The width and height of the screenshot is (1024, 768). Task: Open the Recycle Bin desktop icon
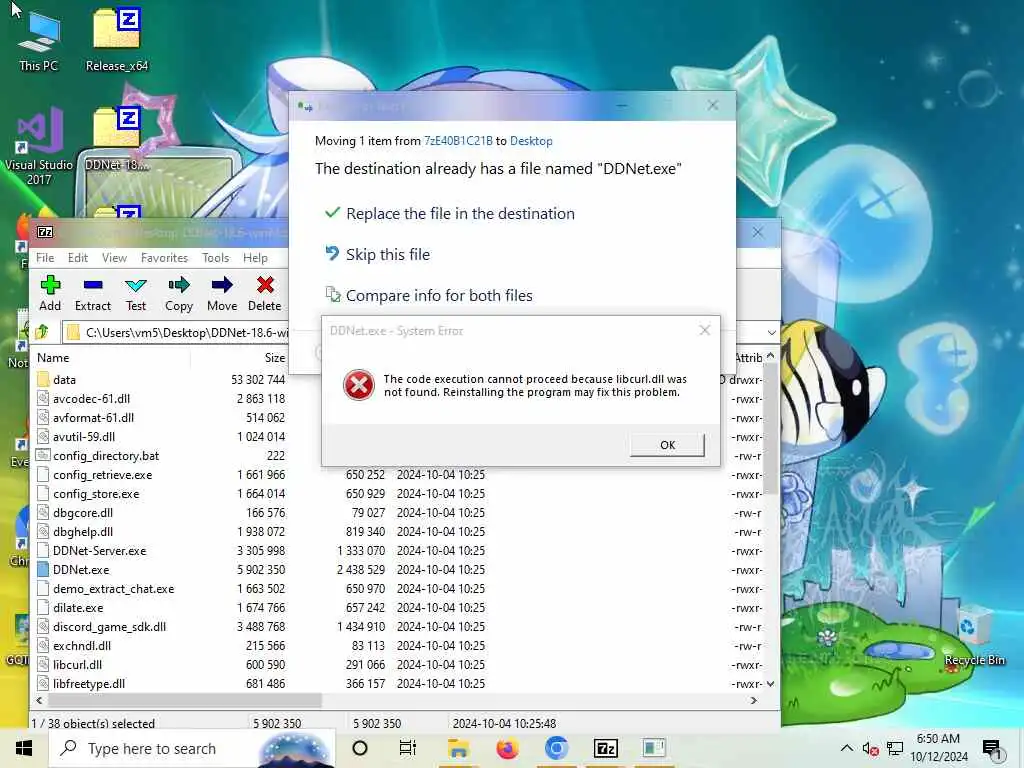(974, 637)
